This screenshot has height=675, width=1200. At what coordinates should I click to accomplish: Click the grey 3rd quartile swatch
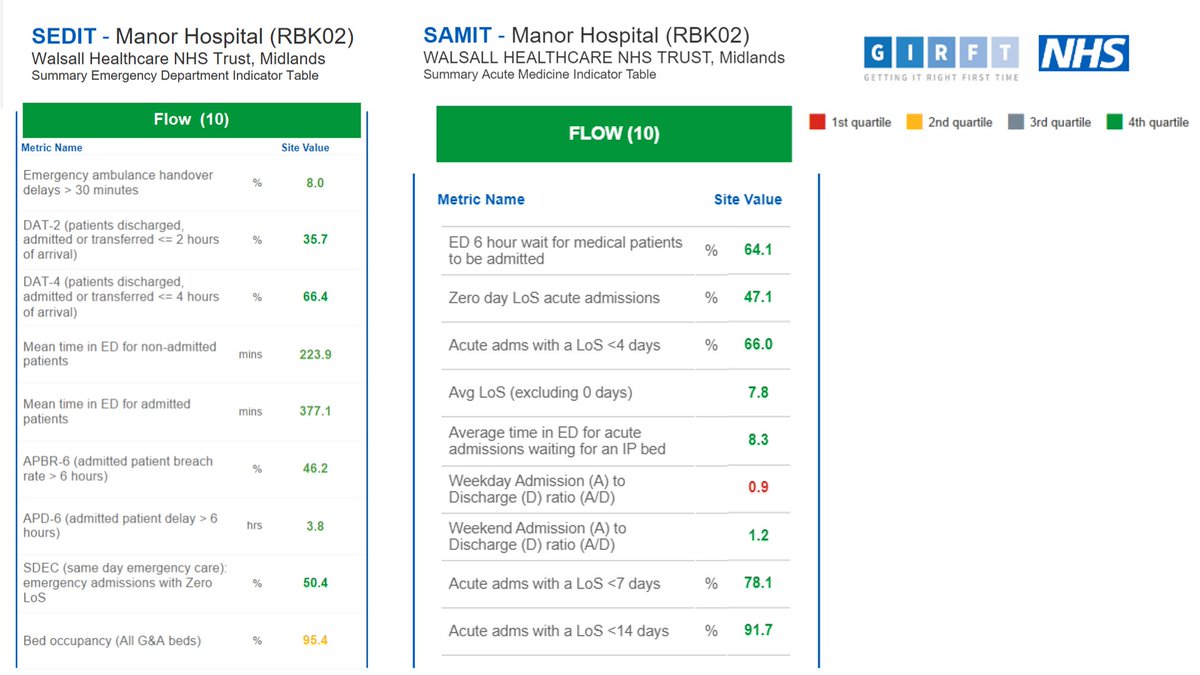click(1015, 122)
